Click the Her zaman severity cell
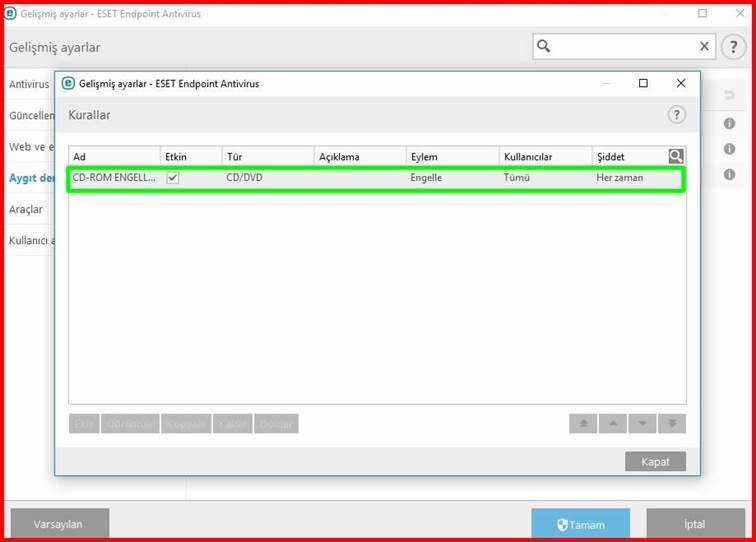The image size is (756, 542). (x=620, y=177)
